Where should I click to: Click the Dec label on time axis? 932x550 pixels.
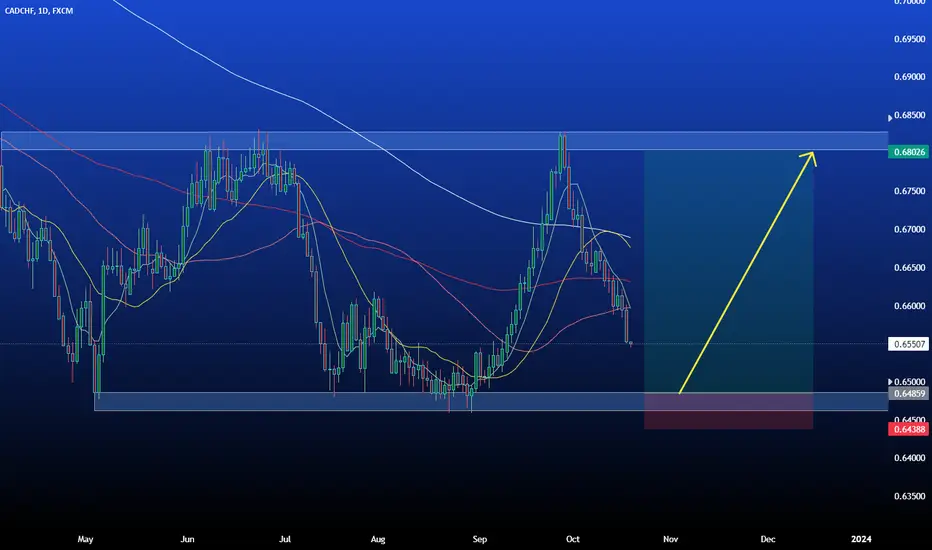(x=768, y=539)
